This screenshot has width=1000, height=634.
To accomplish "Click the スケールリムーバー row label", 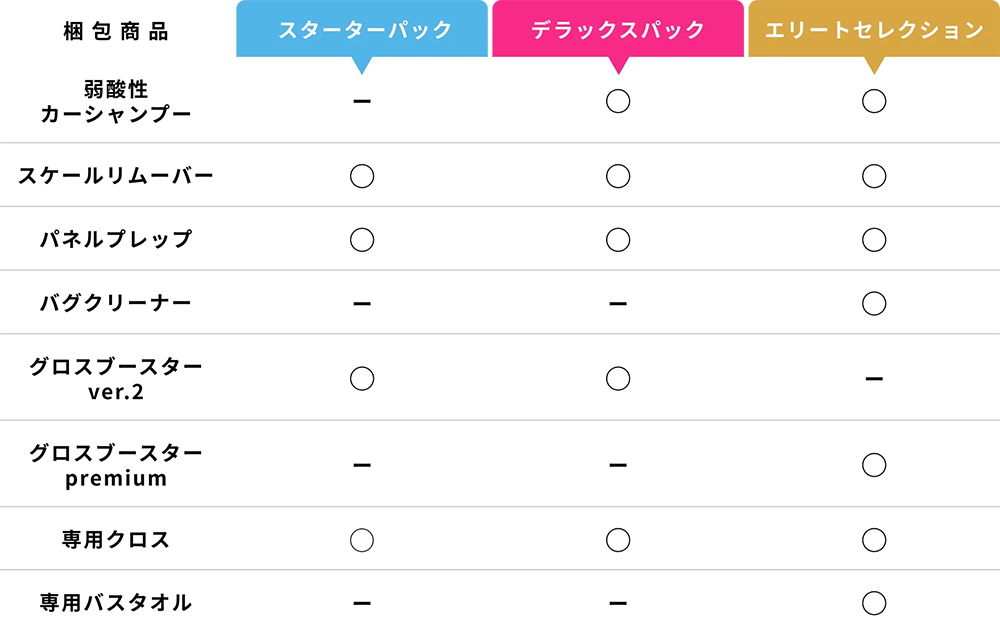I will point(115,175).
